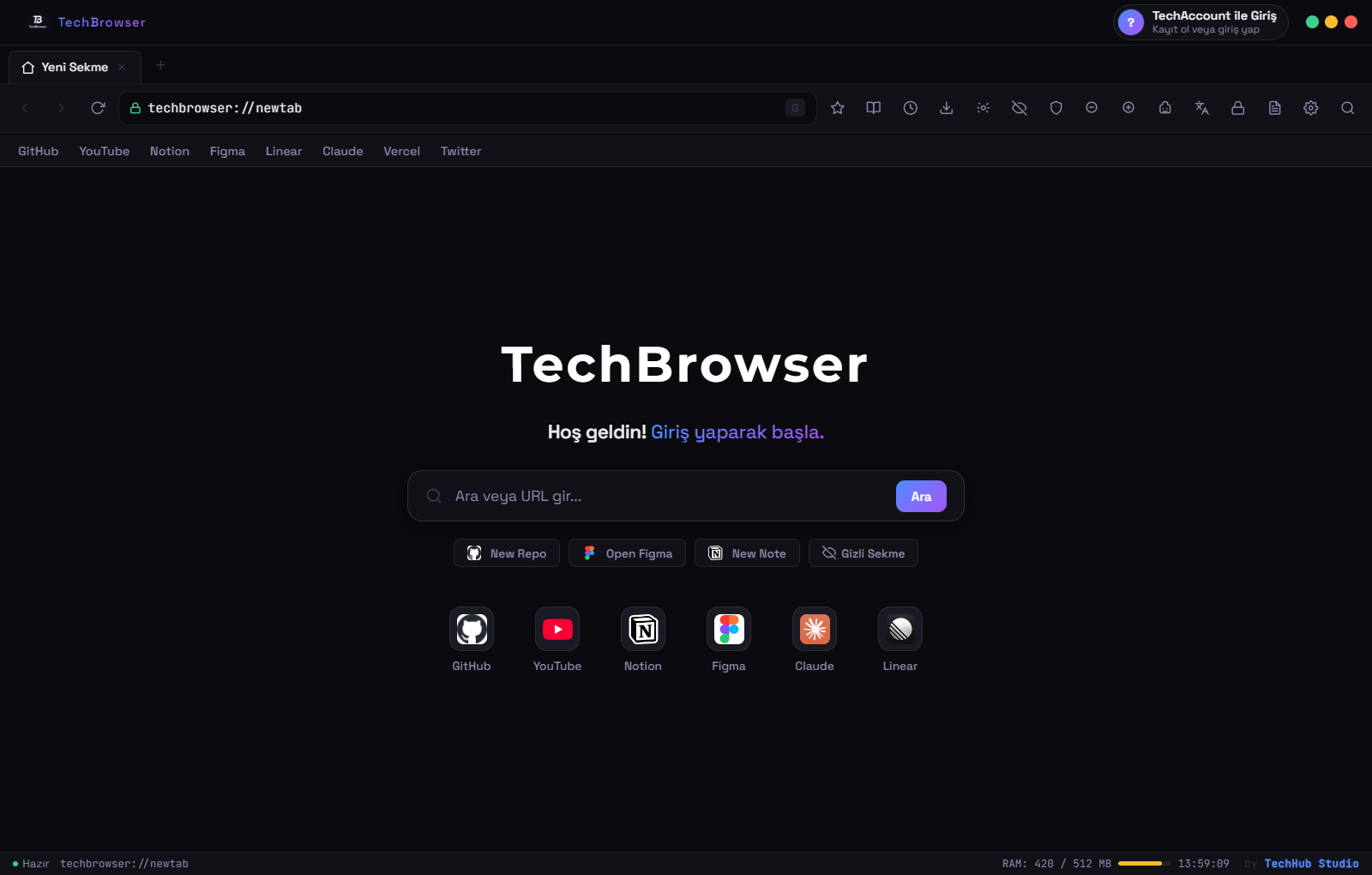Open Linear bookmark in bookmarks bar
Viewport: 1372px width, 875px height.
(x=284, y=151)
